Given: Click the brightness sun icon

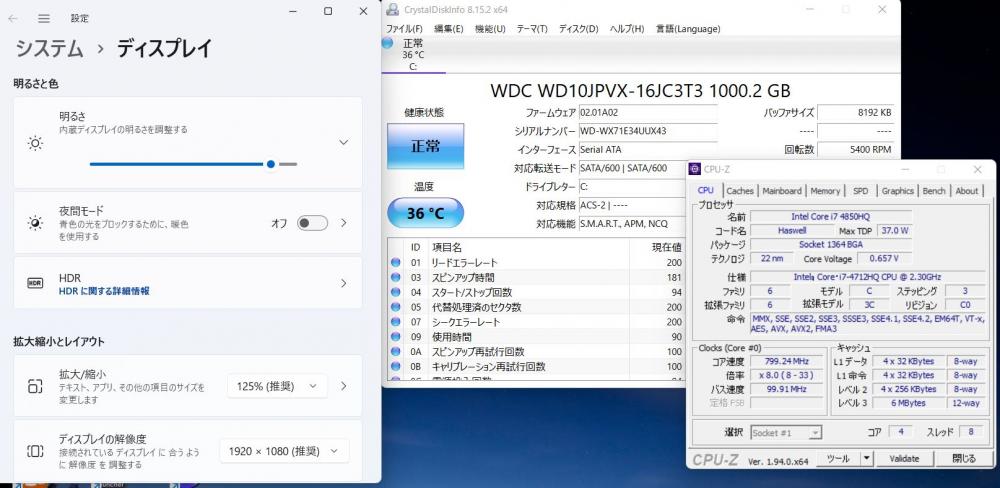Looking at the screenshot, I should [x=35, y=143].
